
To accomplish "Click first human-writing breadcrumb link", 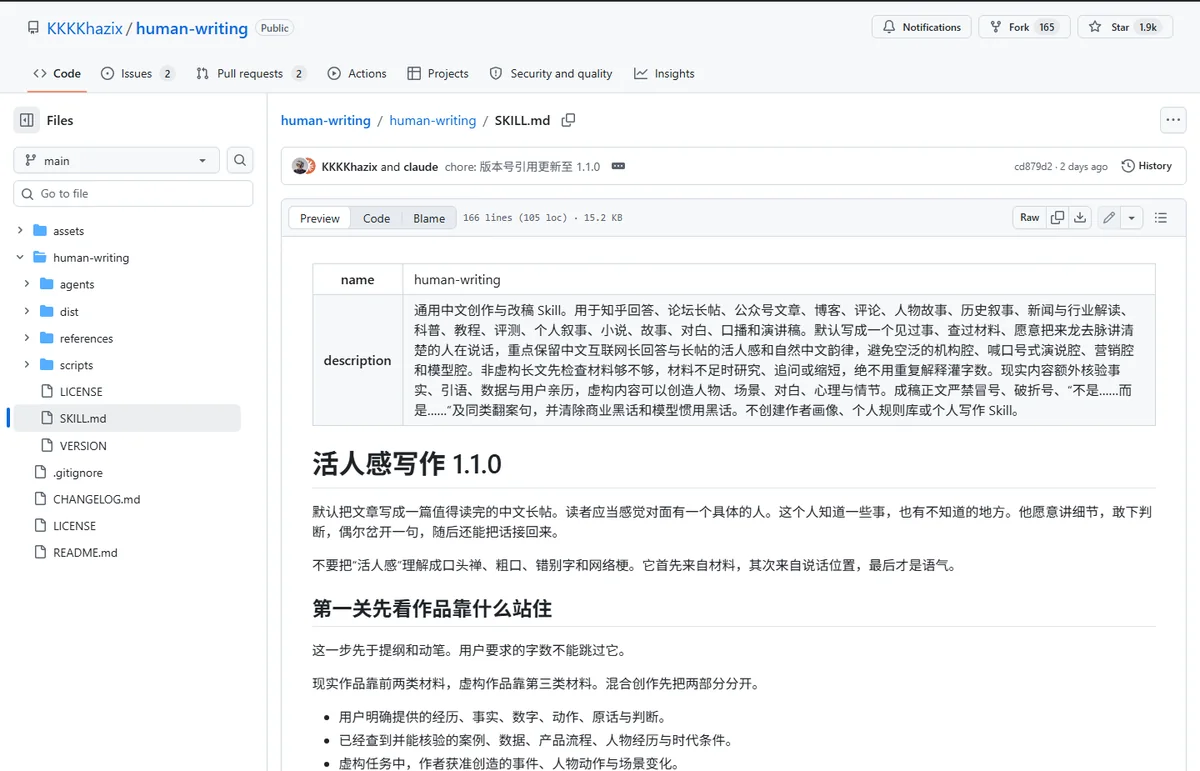I will 326,120.
